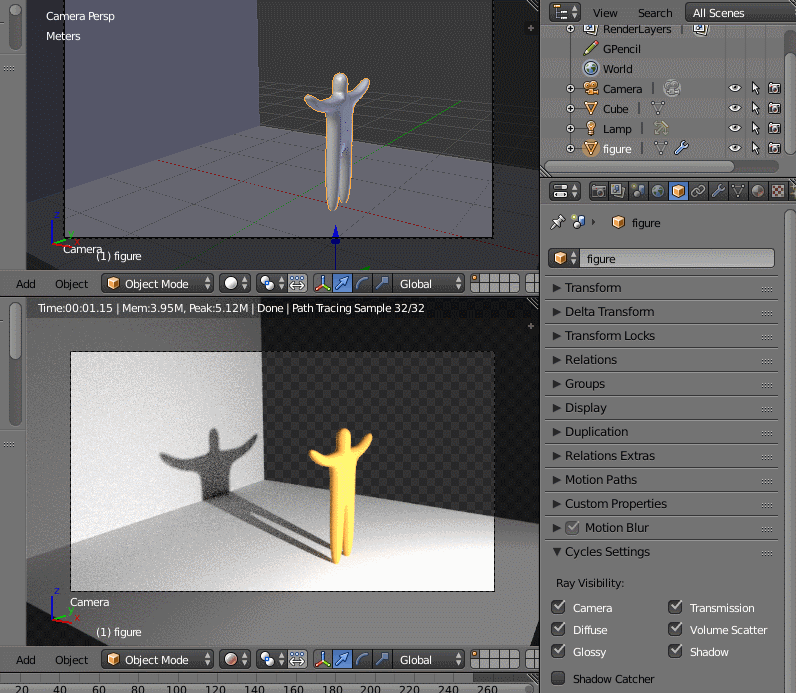Screen dimensions: 796x693
Task: Open the Add menu in upper viewport header
Action: 25,284
